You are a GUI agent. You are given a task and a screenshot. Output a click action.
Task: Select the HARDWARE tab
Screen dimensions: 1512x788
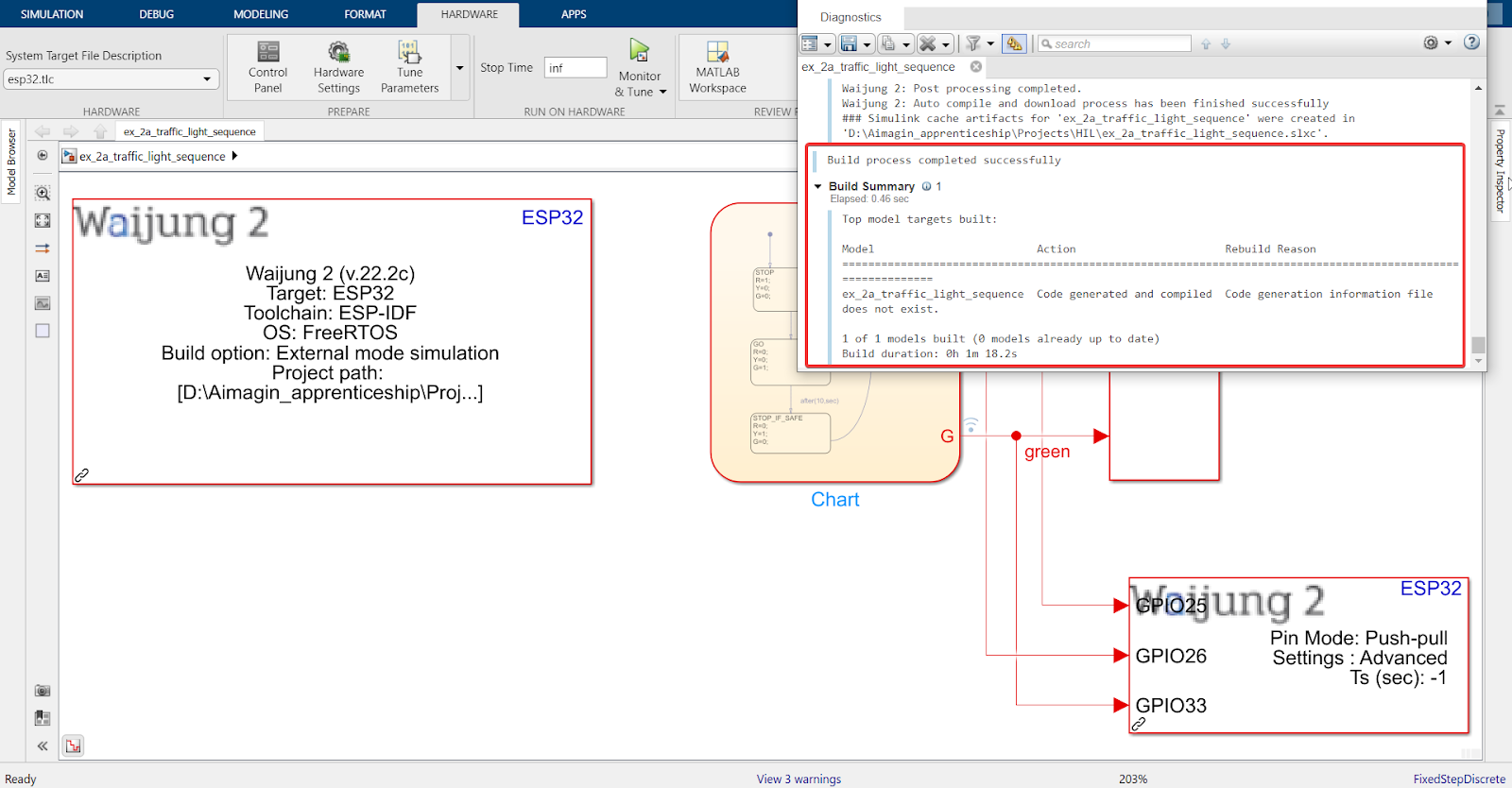point(469,14)
